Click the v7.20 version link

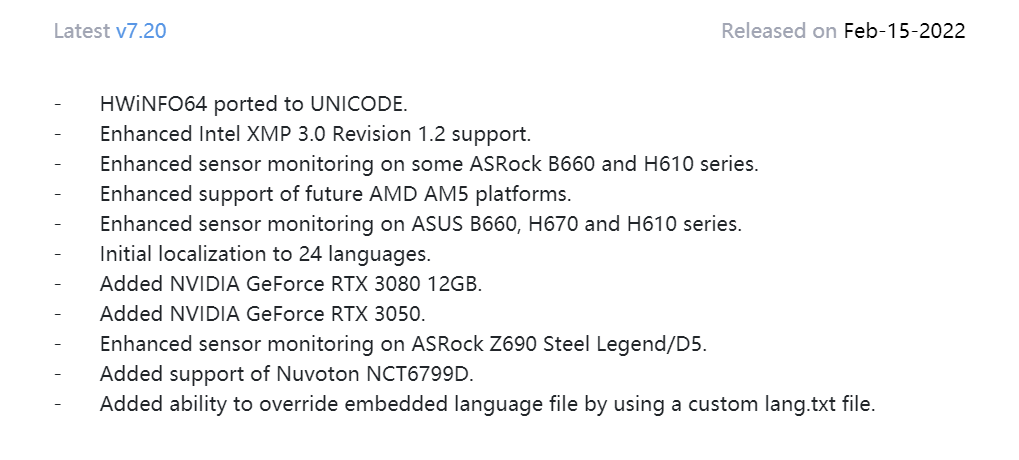point(141,31)
